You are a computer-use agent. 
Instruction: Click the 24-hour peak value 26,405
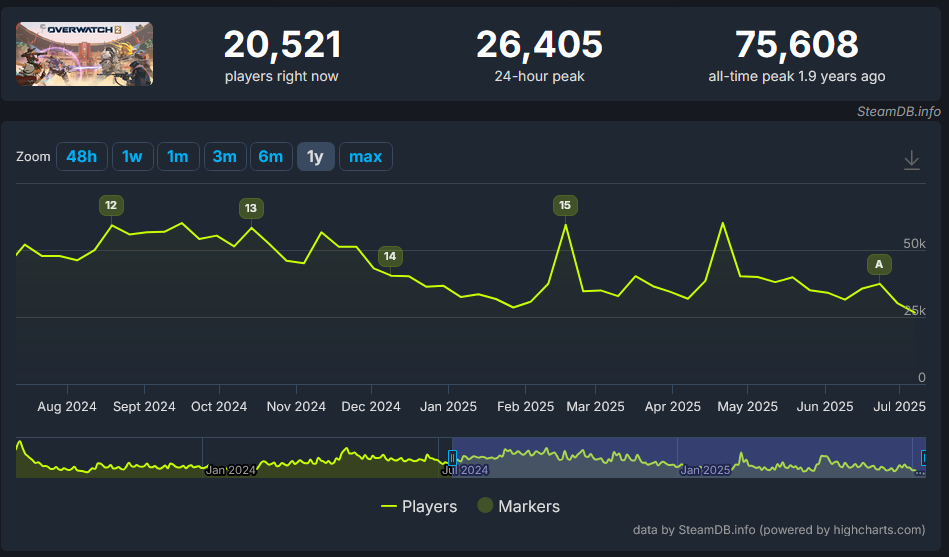(x=539, y=45)
